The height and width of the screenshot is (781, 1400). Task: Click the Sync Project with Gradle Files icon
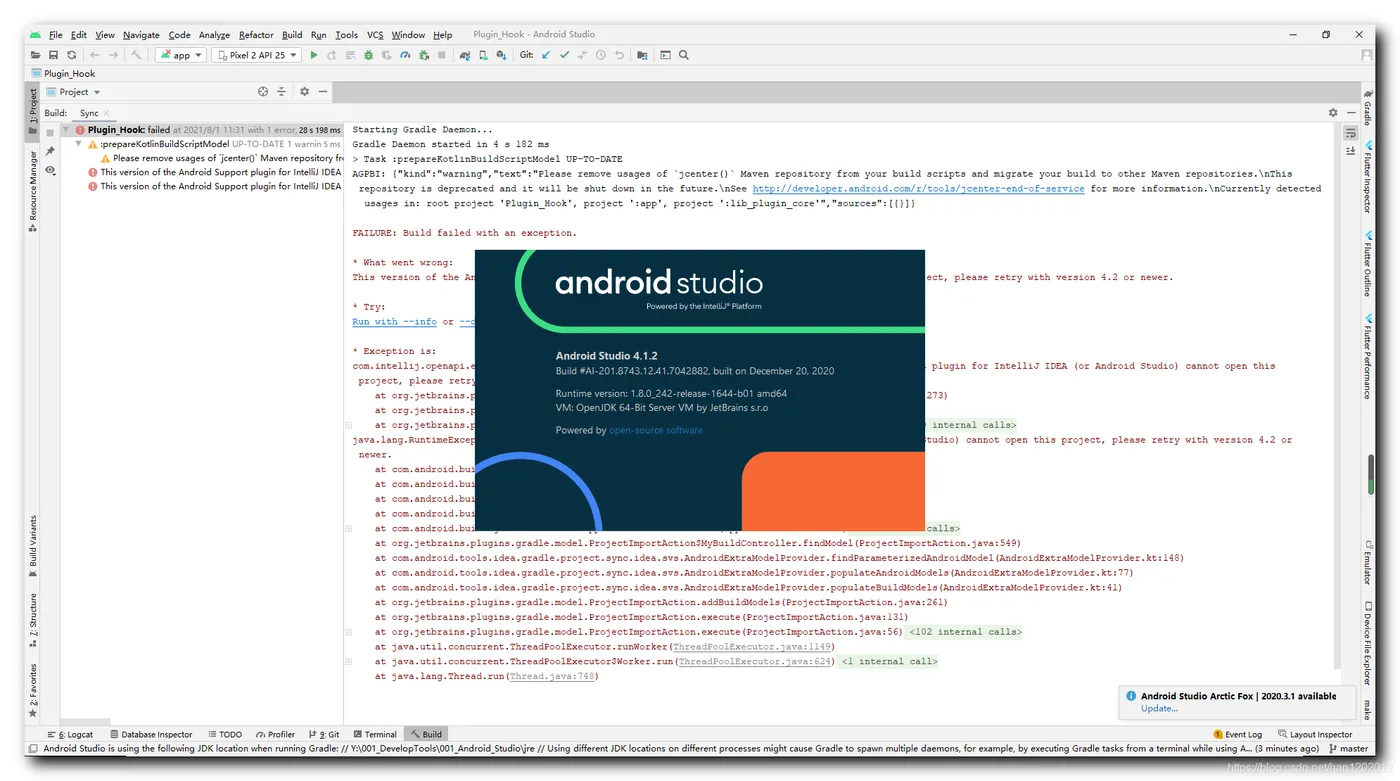pos(465,55)
